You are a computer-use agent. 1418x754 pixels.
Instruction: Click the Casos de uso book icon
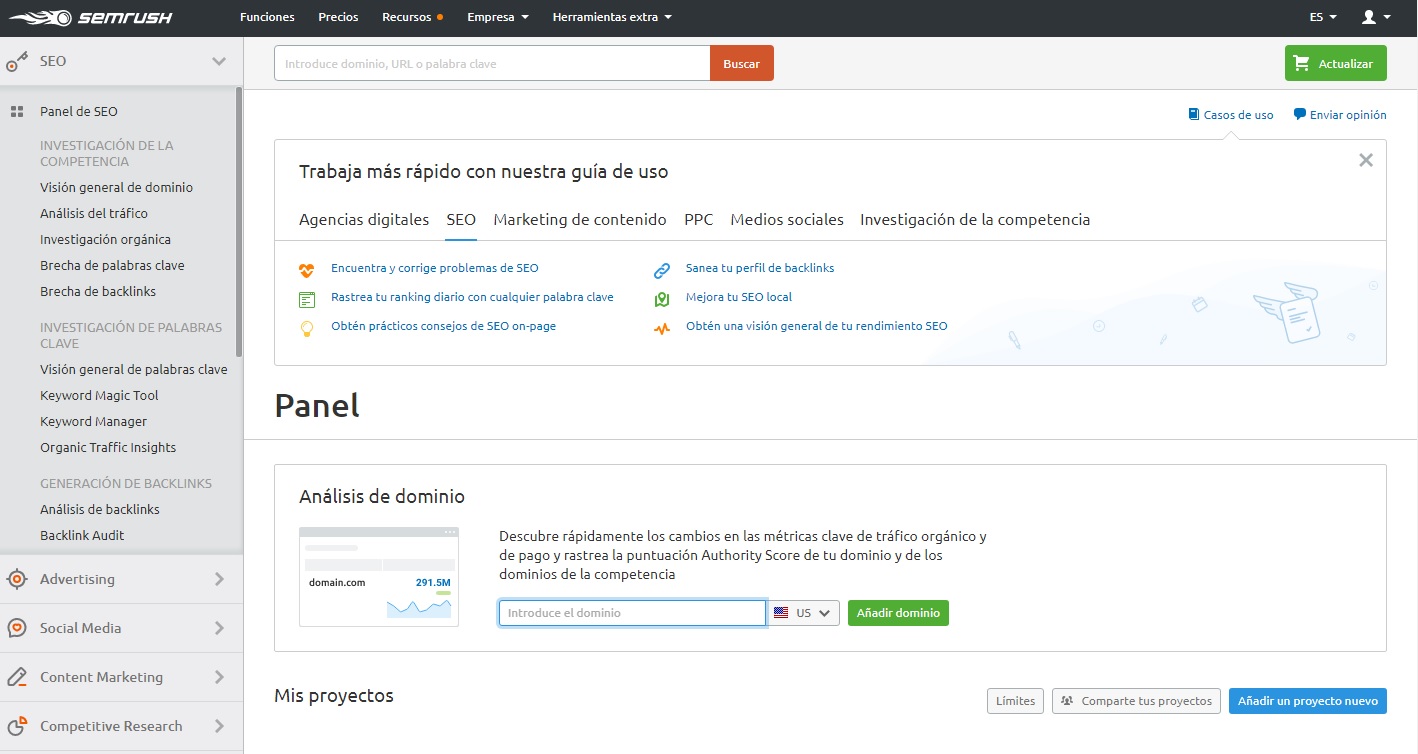coord(1194,114)
